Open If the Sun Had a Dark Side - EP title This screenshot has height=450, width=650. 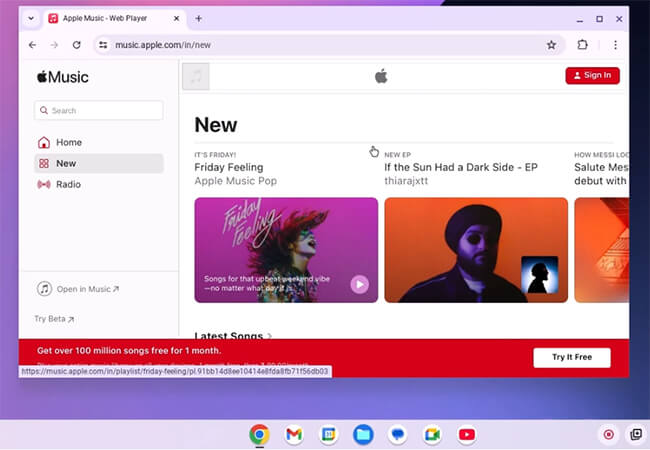point(461,167)
